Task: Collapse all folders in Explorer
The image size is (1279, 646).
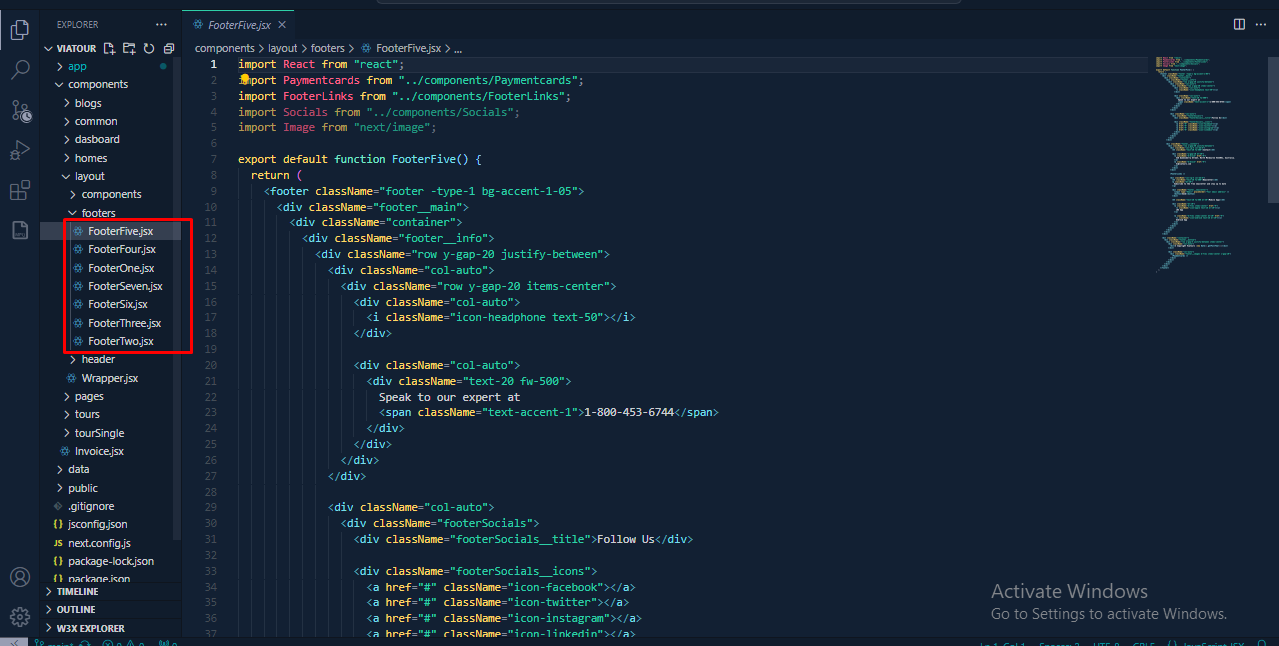Action: 169,48
